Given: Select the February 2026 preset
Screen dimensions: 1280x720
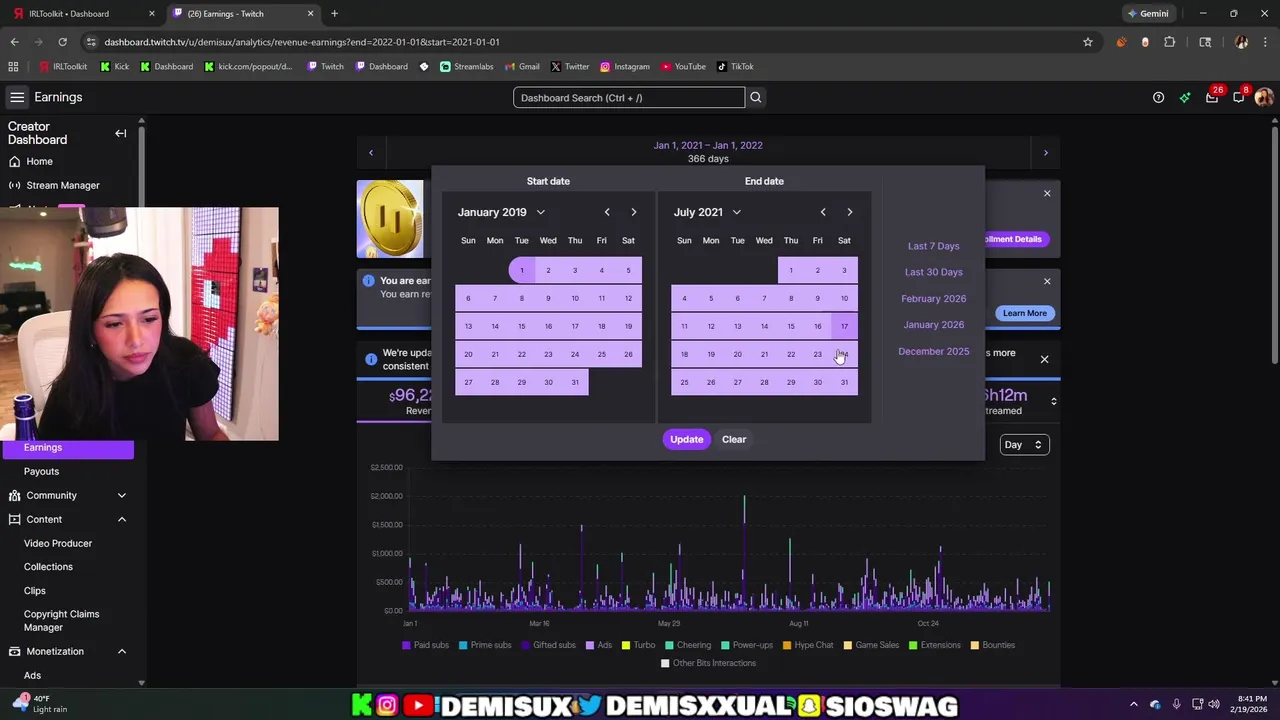Looking at the screenshot, I should (x=933, y=298).
